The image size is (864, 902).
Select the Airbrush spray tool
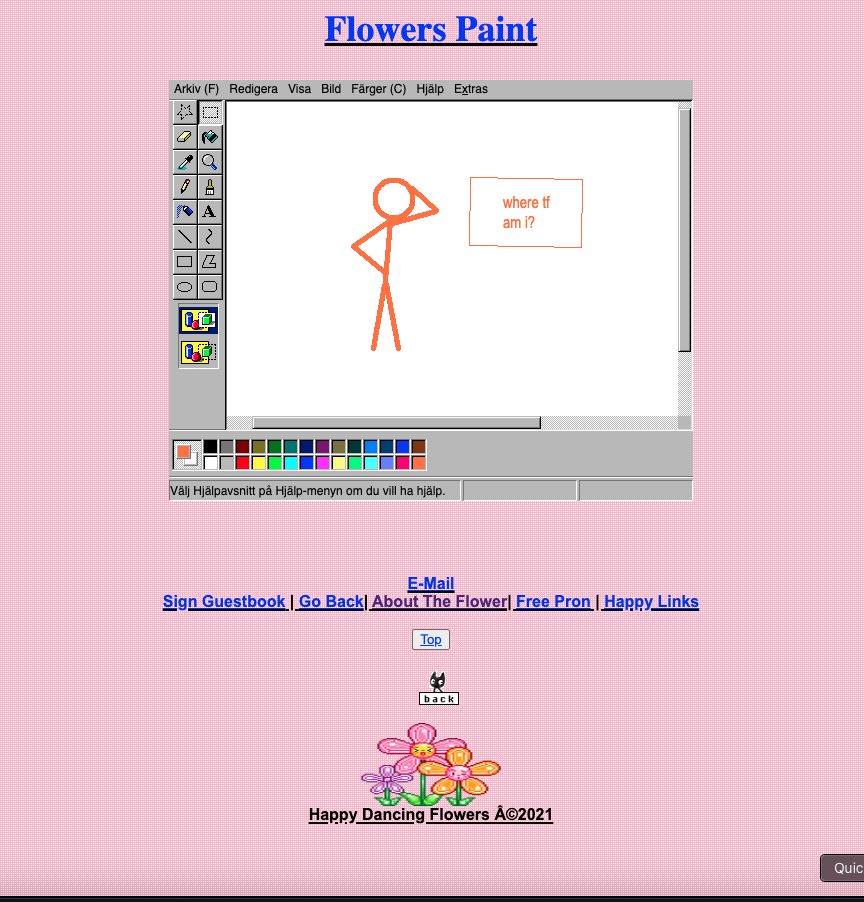(185, 212)
